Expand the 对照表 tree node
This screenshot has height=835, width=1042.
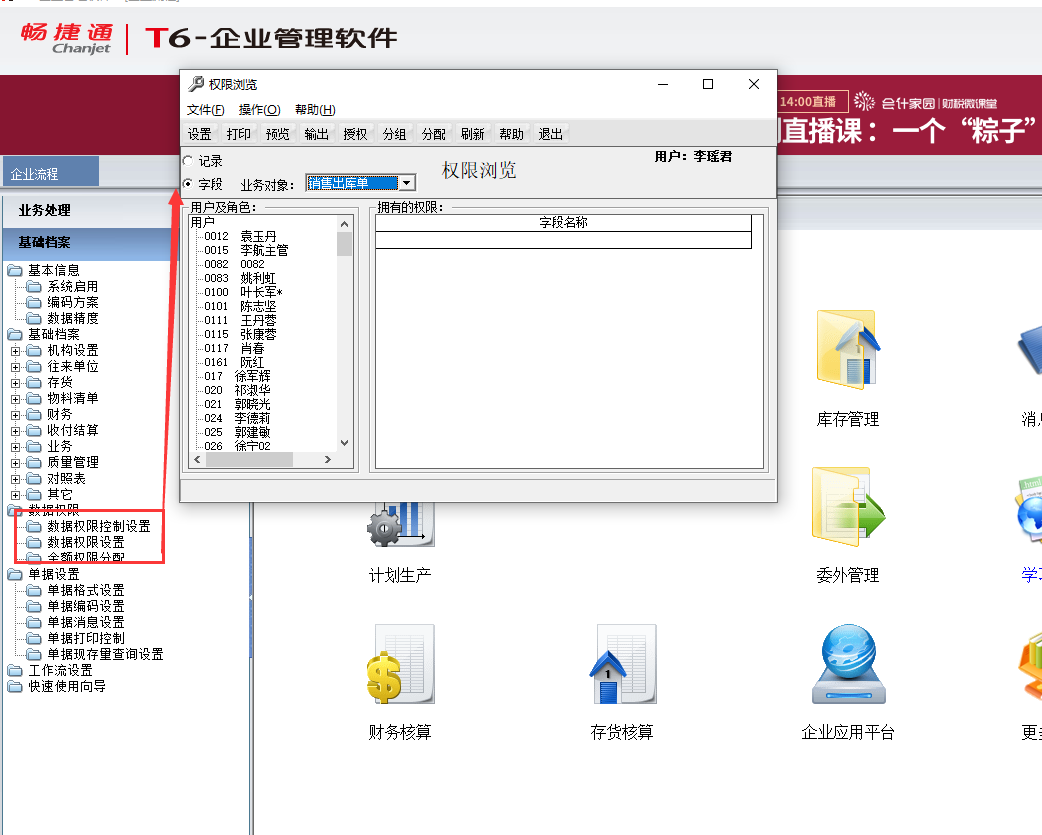click(x=15, y=479)
